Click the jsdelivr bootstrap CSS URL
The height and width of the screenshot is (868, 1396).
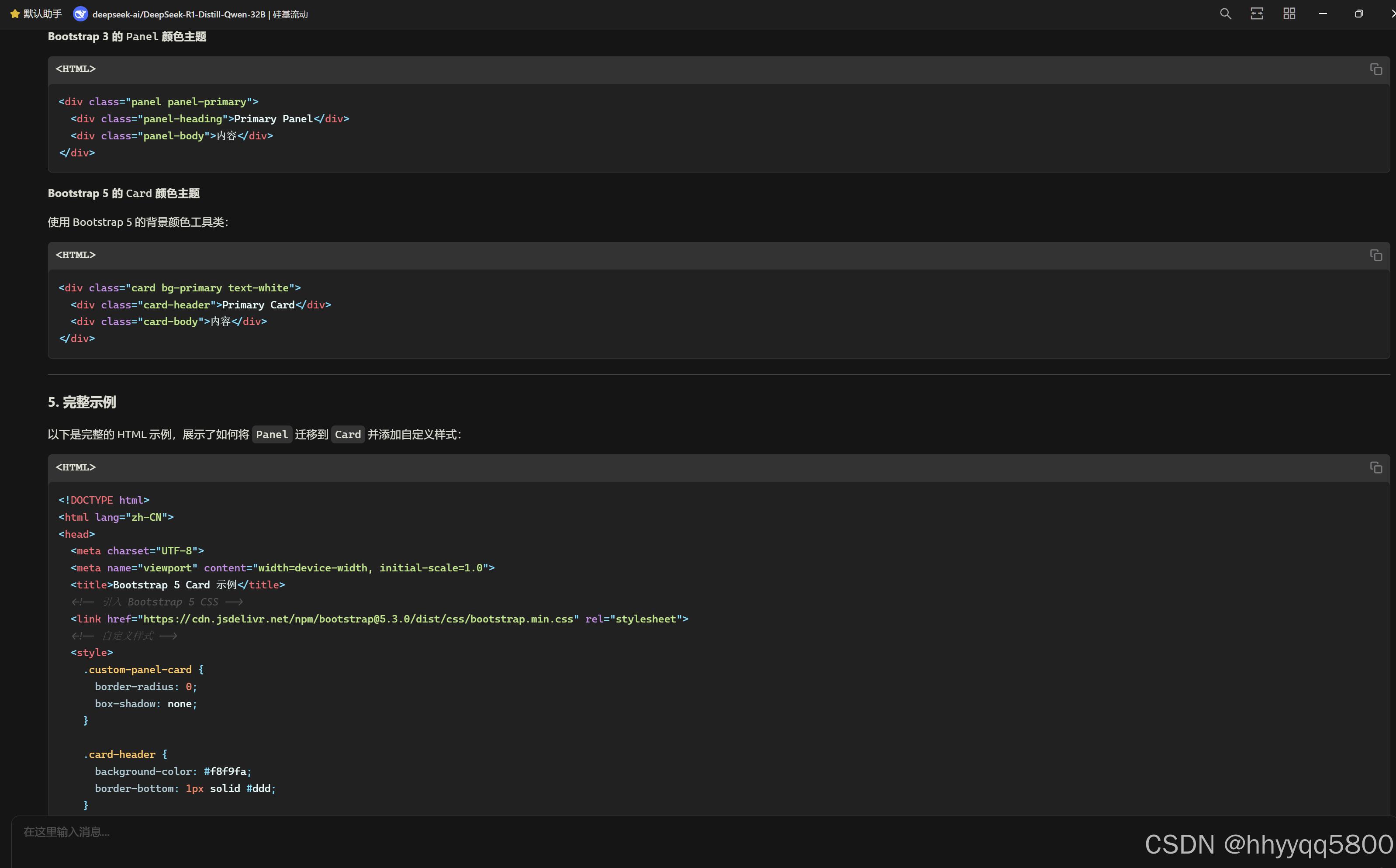point(358,619)
